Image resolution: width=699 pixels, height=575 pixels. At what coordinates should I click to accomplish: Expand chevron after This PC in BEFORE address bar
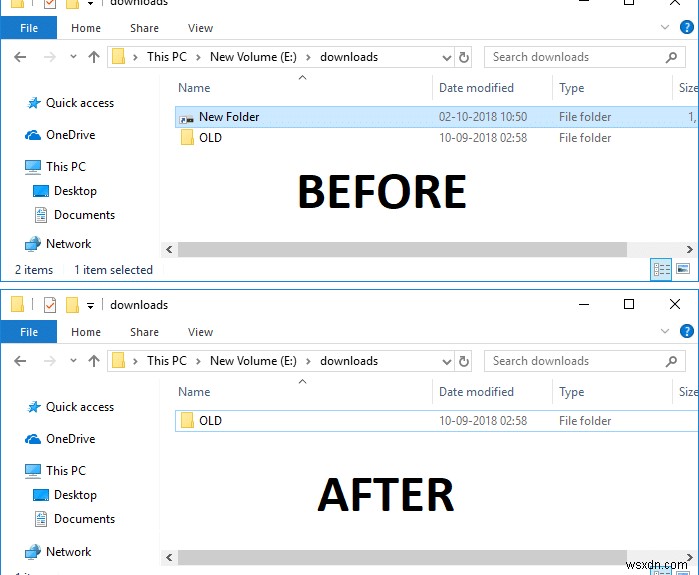tap(198, 57)
